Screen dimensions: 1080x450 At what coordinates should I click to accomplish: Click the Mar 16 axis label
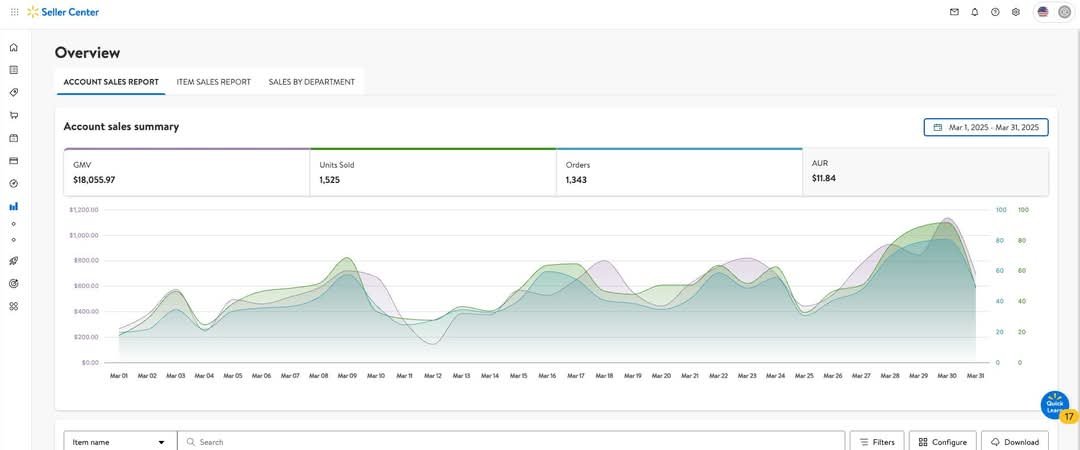[548, 376]
